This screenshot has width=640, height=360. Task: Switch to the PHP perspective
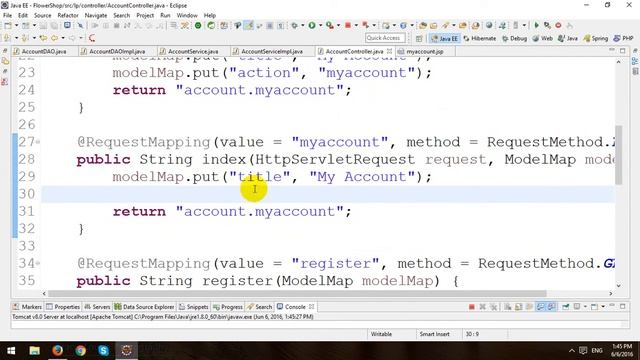[624, 38]
